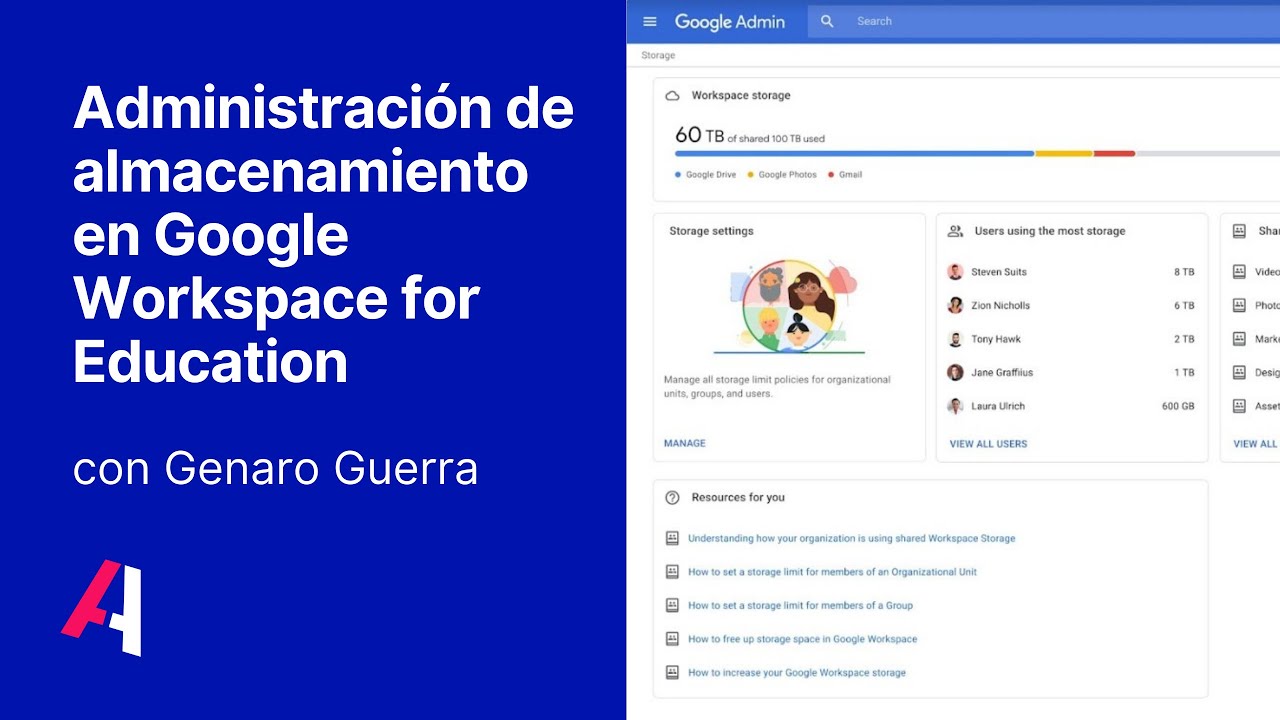The height and width of the screenshot is (720, 1280).
Task: Click VIEW ALL USERS
Action: coord(988,443)
